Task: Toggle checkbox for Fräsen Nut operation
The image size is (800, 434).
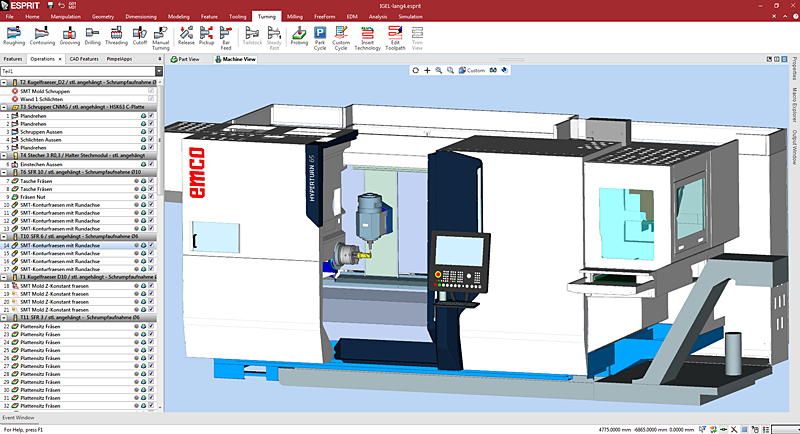Action: [151, 196]
